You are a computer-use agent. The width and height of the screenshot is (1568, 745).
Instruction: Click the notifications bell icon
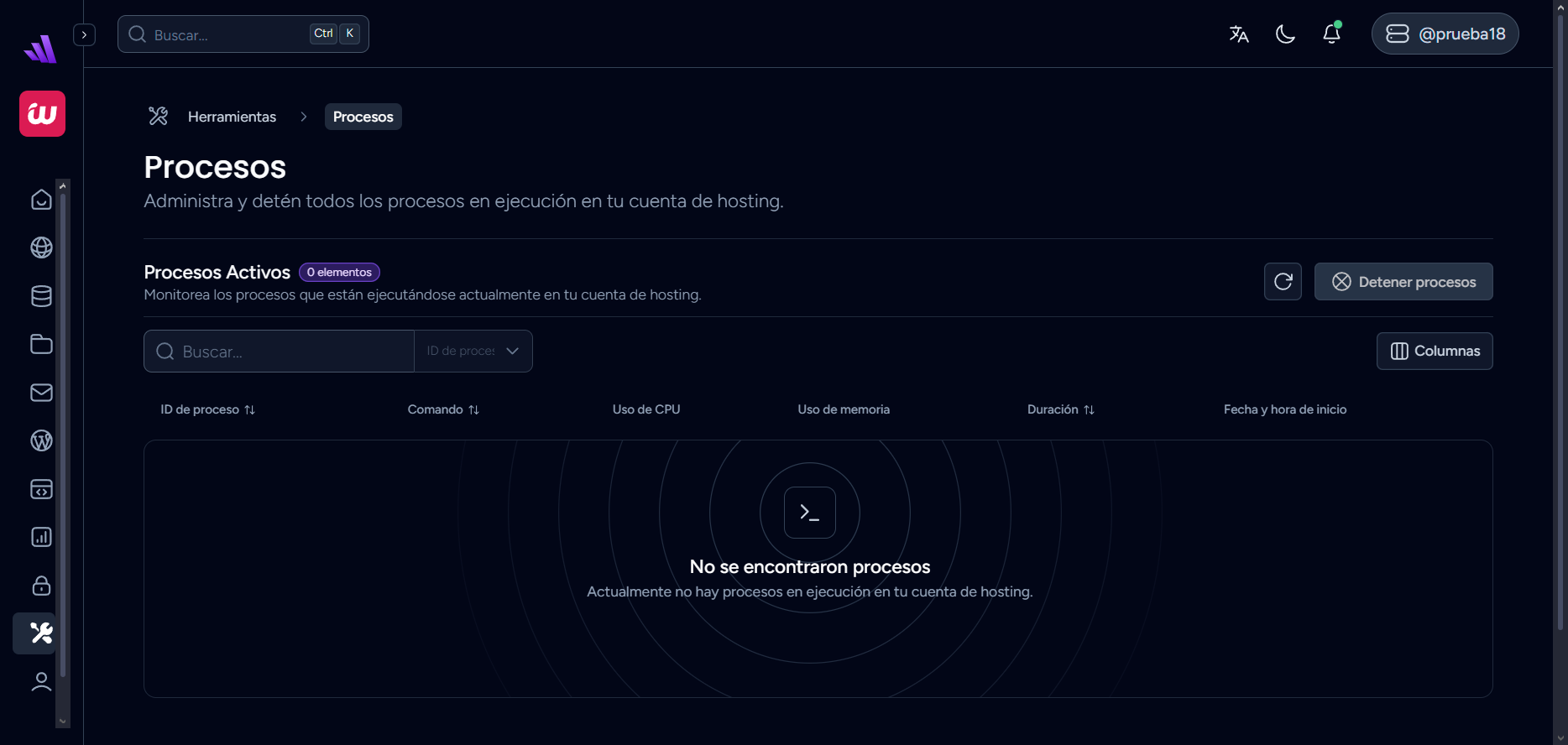click(1331, 34)
